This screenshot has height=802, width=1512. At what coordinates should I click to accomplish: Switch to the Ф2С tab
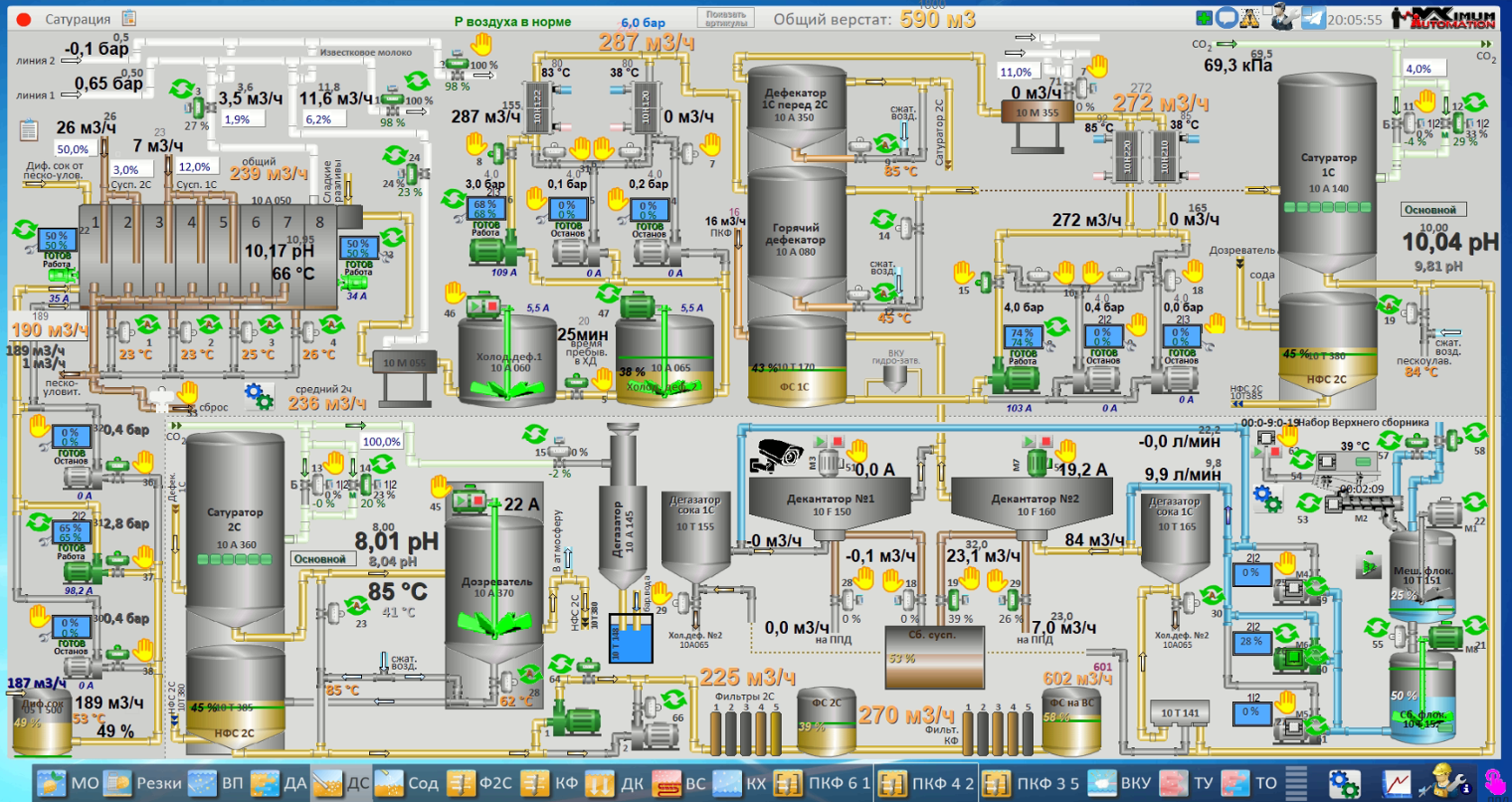[x=480, y=783]
